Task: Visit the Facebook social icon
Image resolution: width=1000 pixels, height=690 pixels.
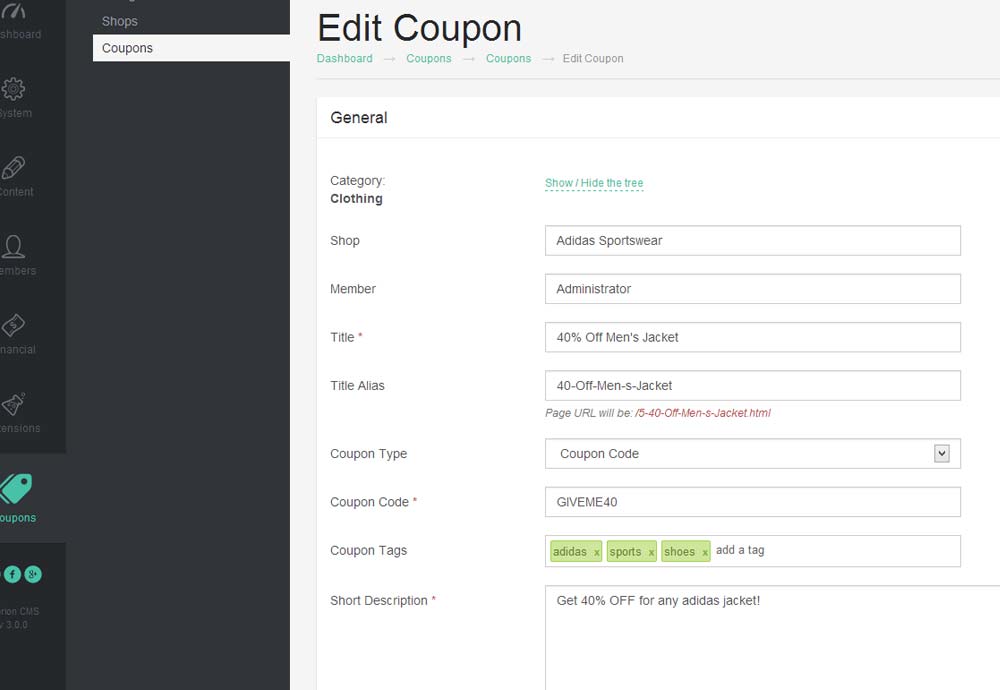Action: tap(12, 574)
